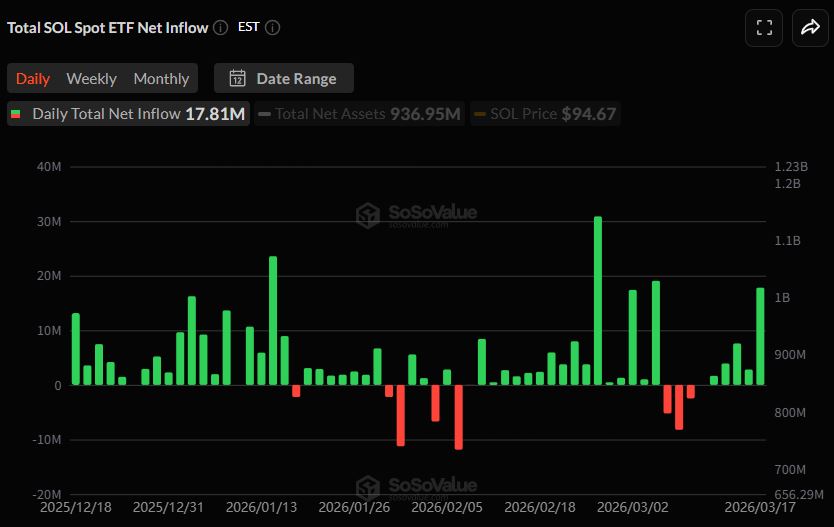Click the green-red Daily Total Net Inflow legend icon
Viewport: 834px width, 527px height.
16,114
